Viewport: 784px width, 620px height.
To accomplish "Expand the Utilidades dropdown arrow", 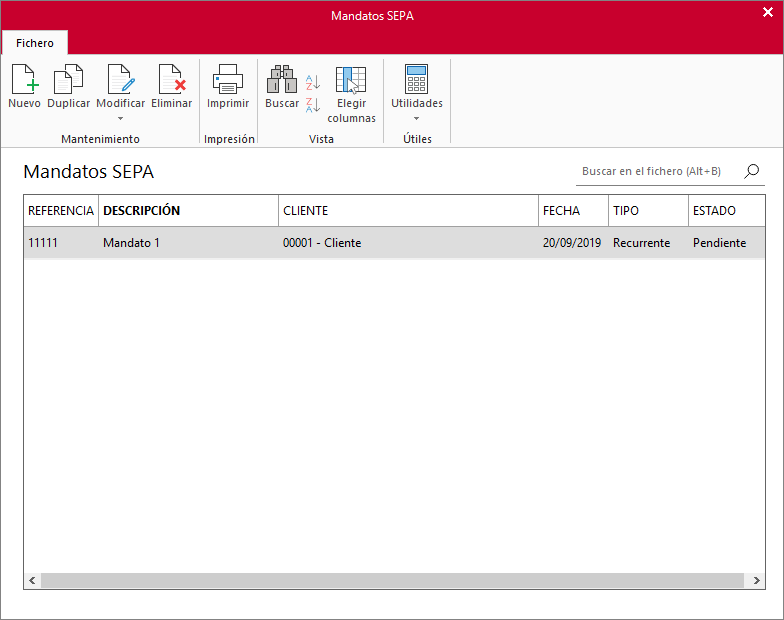I will pyautogui.click(x=416, y=119).
